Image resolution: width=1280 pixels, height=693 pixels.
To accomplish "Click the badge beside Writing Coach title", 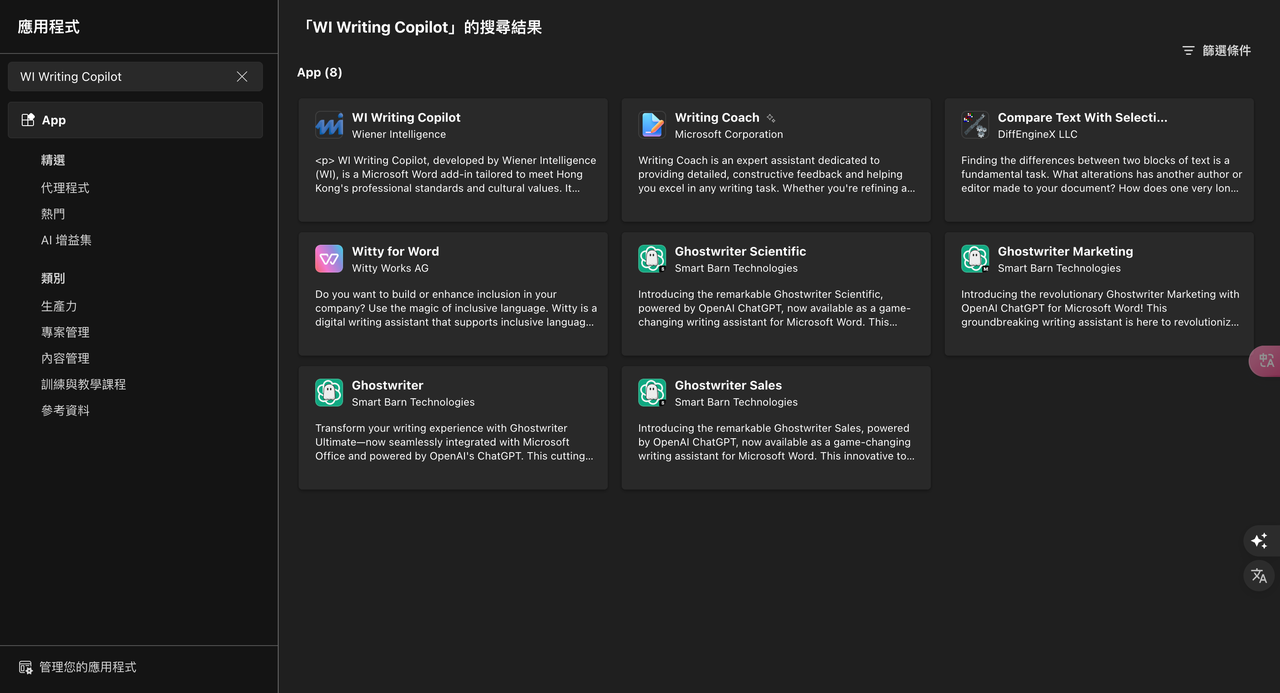I will 771,118.
